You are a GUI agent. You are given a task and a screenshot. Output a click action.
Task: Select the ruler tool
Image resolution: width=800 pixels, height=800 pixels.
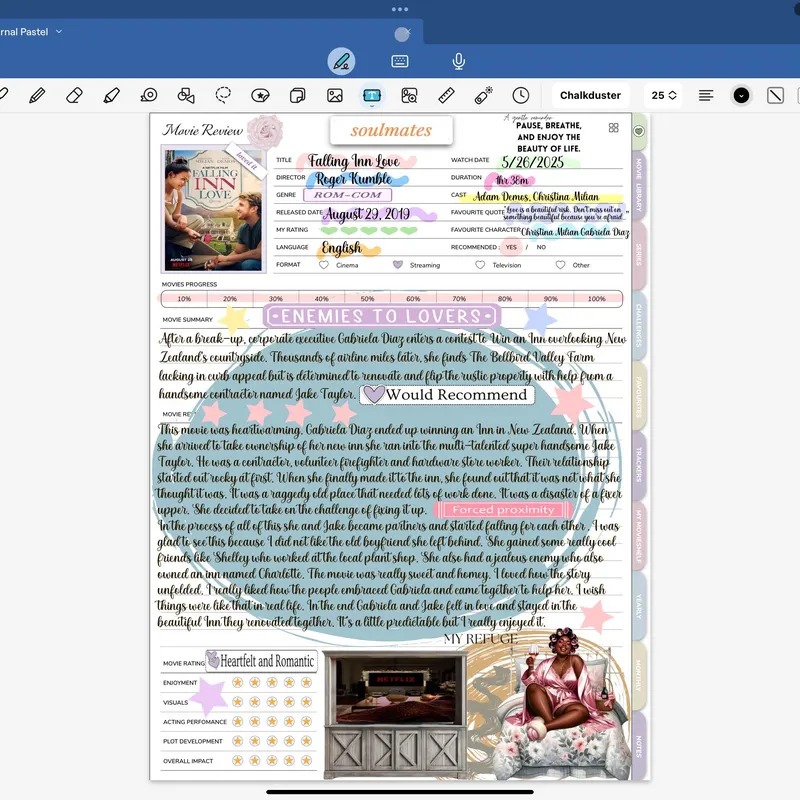446,95
